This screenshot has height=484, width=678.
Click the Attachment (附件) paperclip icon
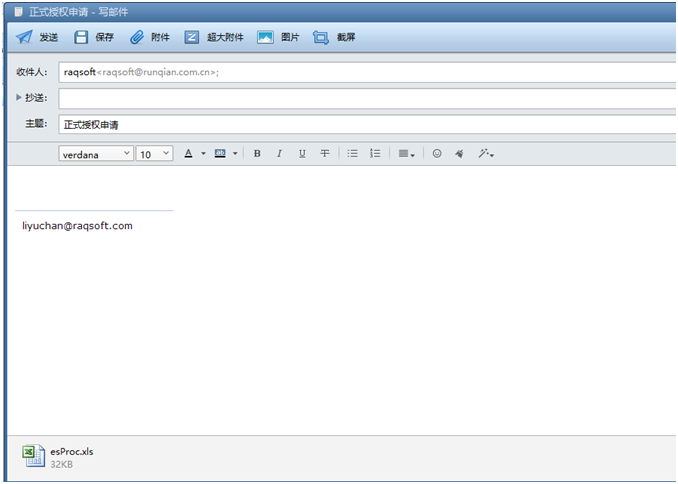pos(137,37)
